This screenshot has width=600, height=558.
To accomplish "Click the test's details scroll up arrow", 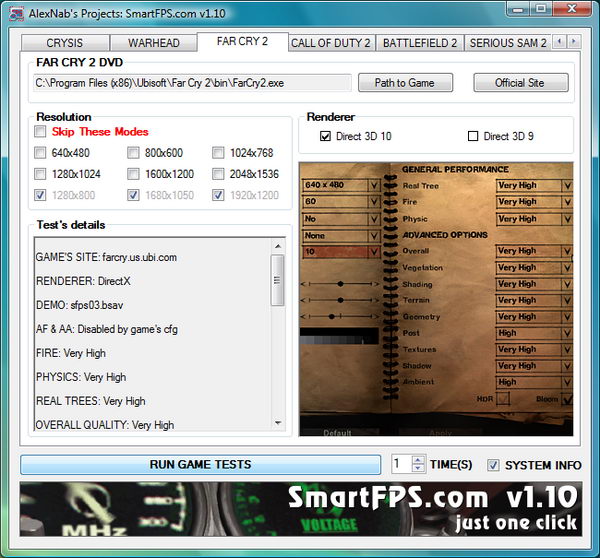I will pyautogui.click(x=278, y=246).
